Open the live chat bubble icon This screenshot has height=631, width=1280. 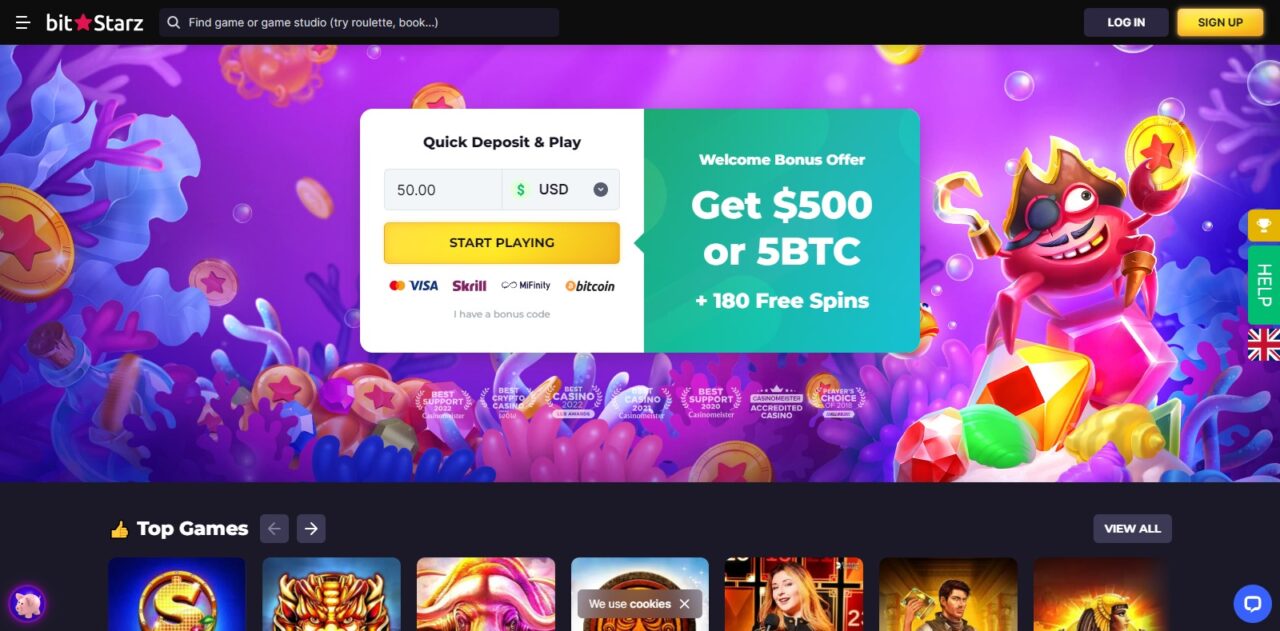coord(1252,603)
